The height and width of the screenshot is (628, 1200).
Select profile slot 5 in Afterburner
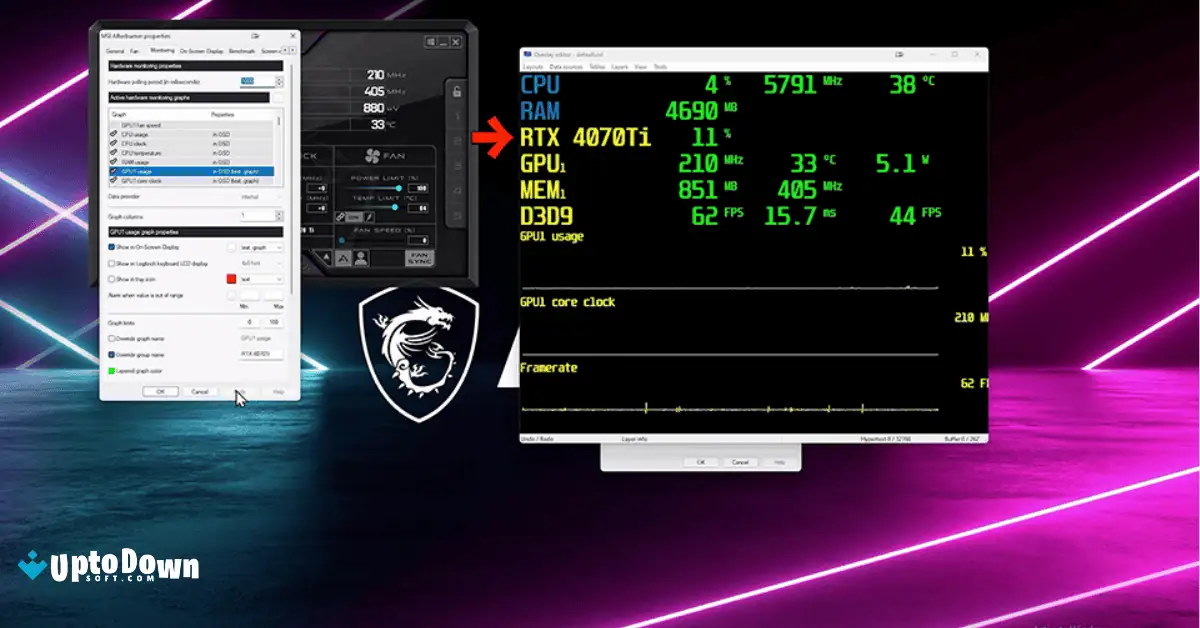click(455, 214)
